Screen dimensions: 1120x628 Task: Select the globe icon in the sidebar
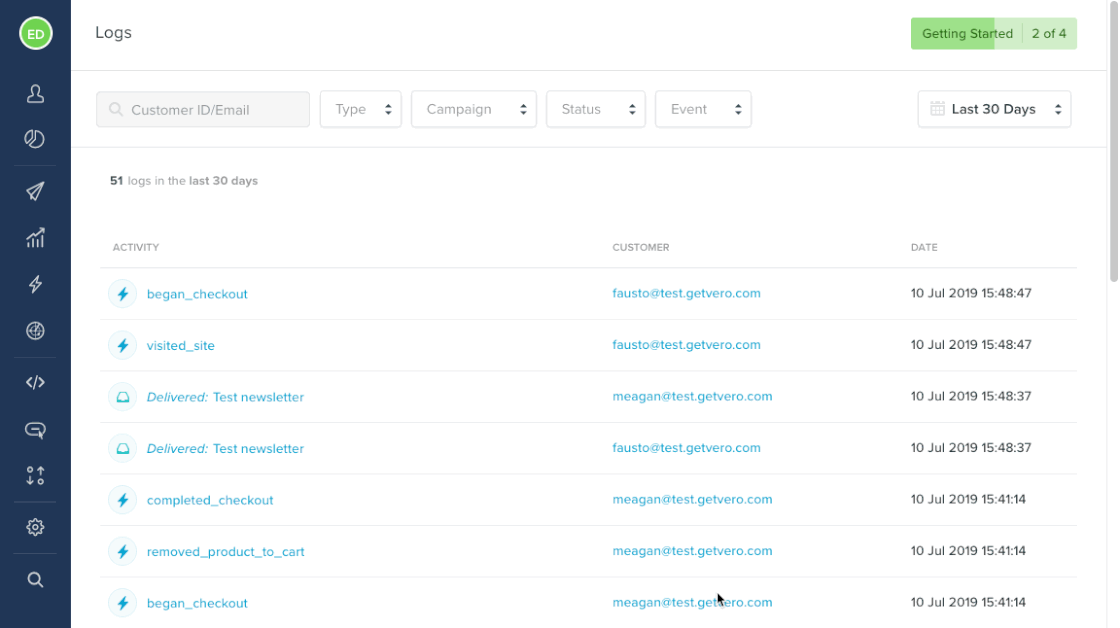click(x=35, y=331)
